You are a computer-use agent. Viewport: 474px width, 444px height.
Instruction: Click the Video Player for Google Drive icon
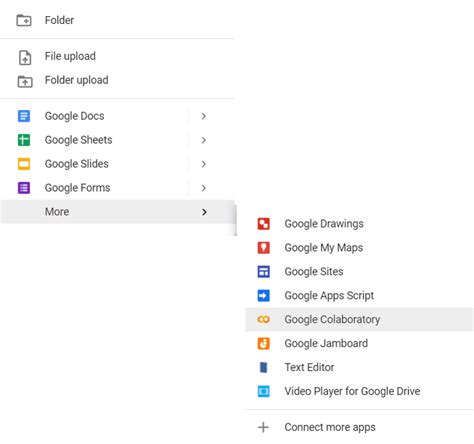[263, 391]
